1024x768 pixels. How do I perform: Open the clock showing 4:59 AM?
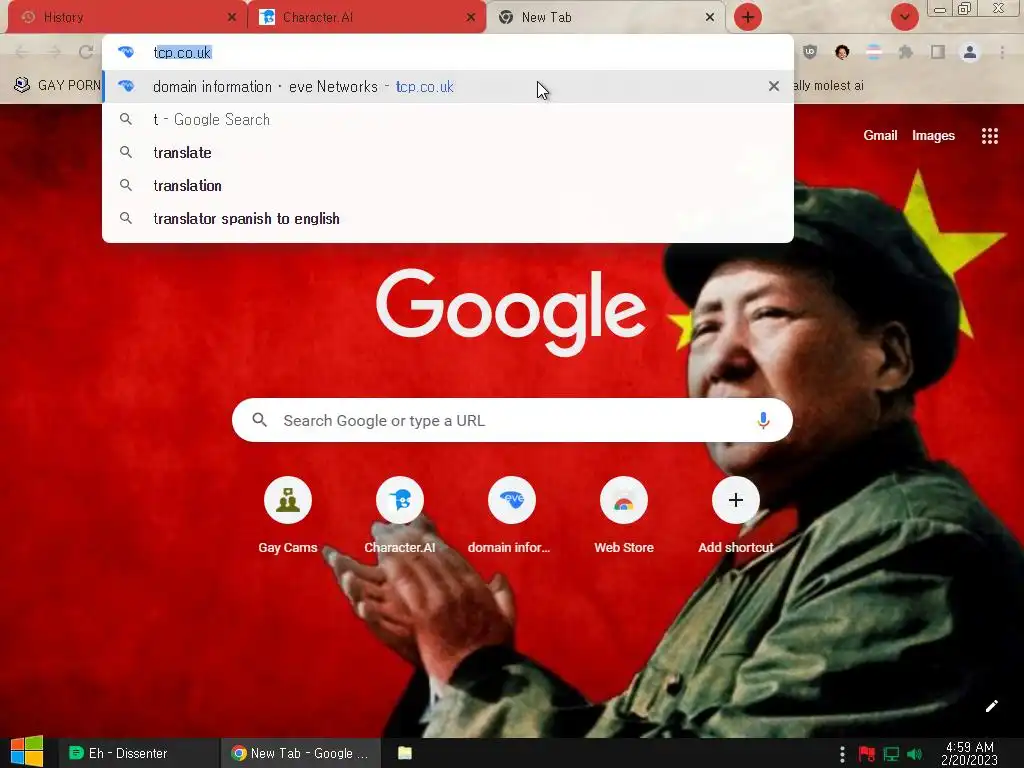coord(970,753)
